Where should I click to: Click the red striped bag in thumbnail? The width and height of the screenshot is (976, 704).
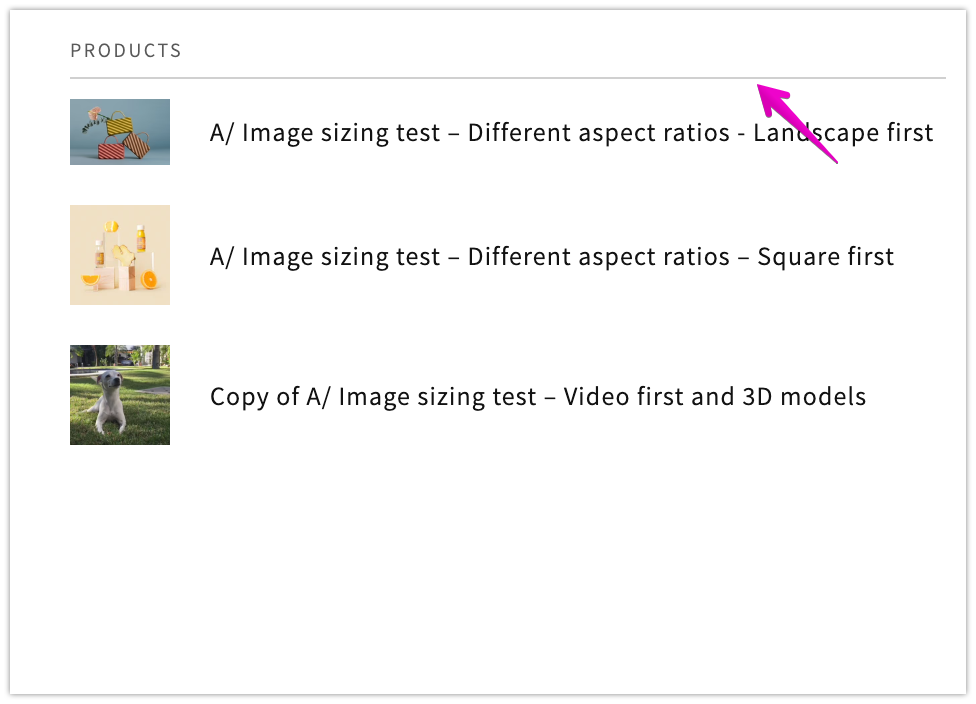click(x=110, y=150)
